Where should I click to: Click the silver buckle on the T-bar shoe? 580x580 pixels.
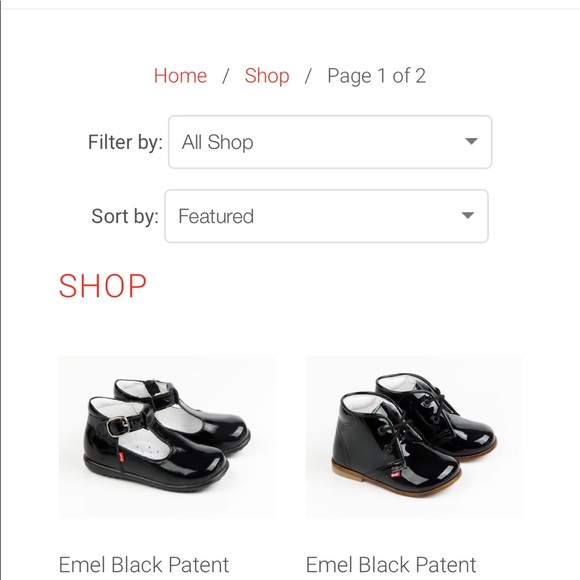118,426
